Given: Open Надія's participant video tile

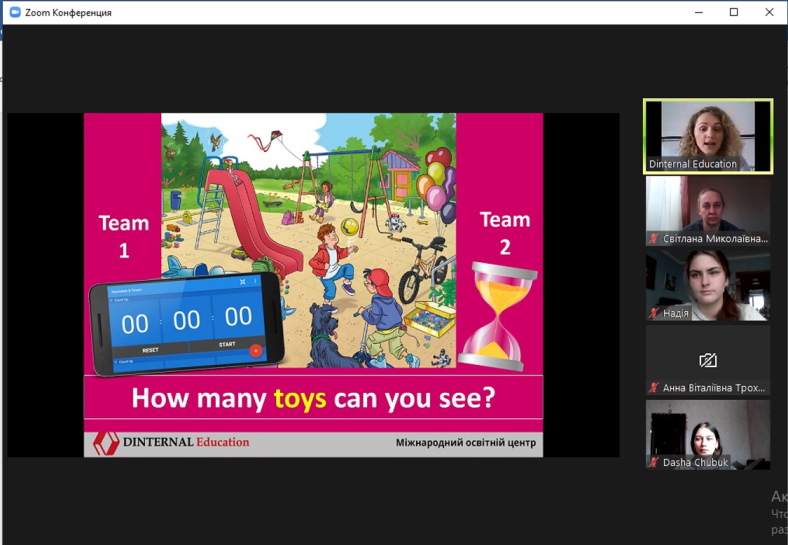Looking at the screenshot, I should click(708, 286).
